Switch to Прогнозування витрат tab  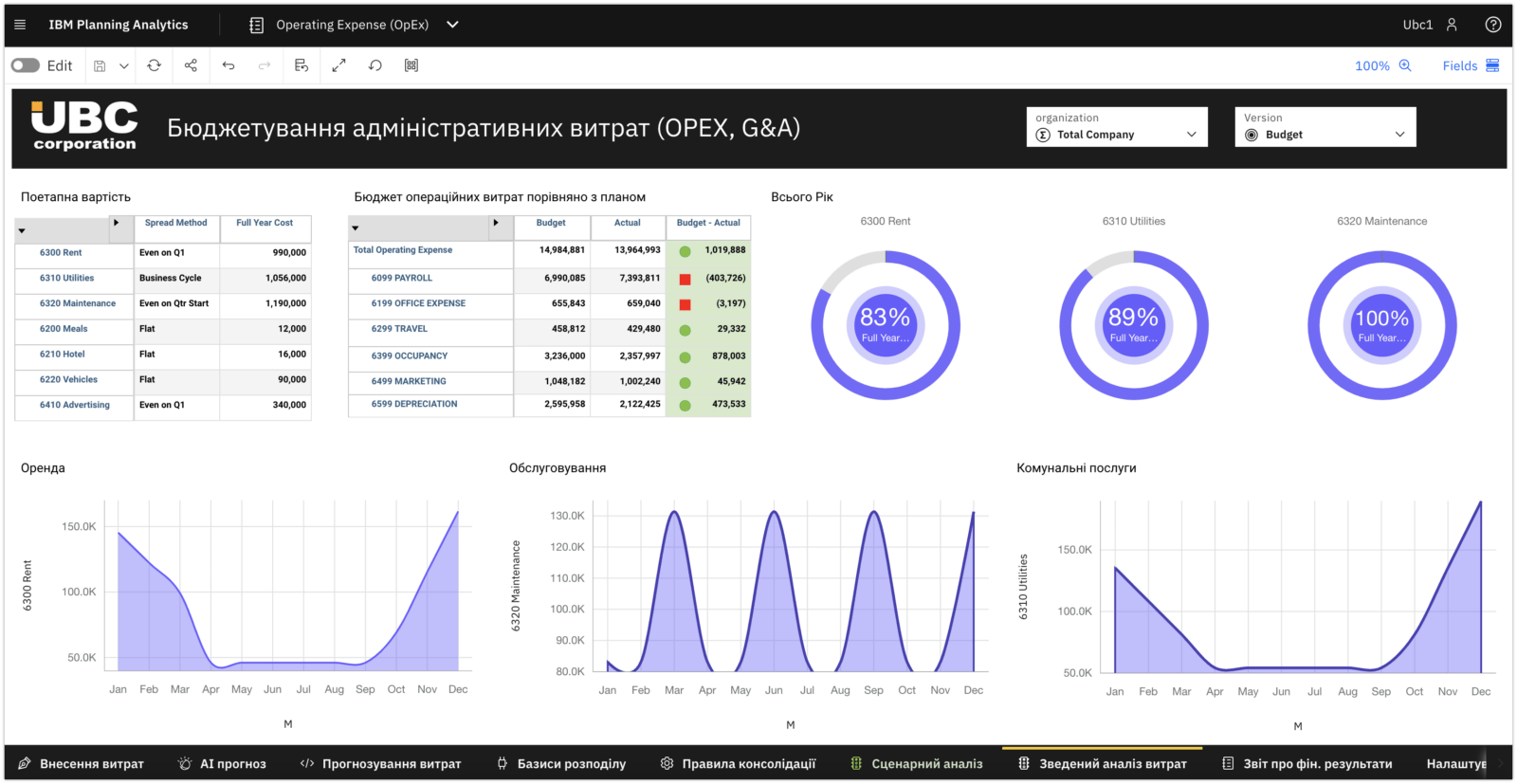click(x=380, y=763)
